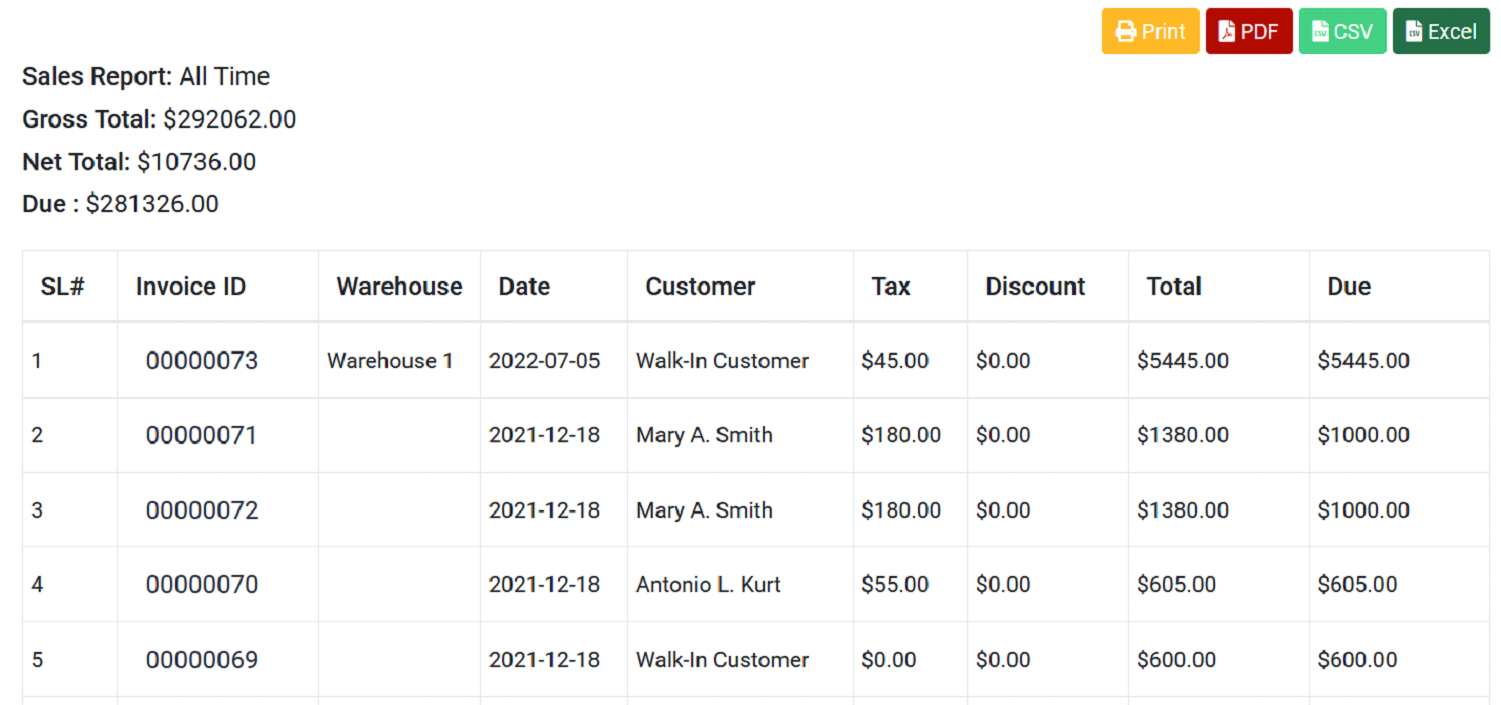Click the Warehouse 1 cell
The width and height of the screenshot is (1501, 705).
(x=390, y=361)
